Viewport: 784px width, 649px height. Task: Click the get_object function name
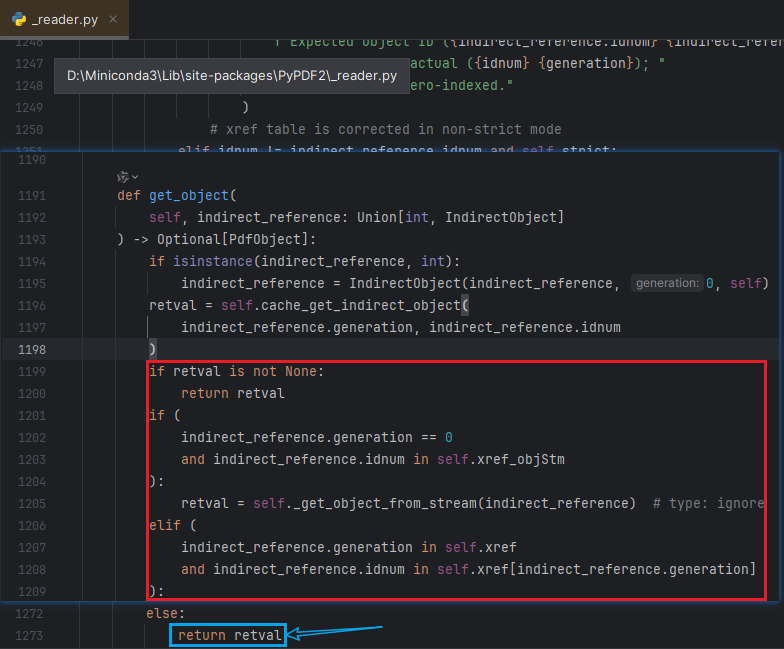tap(188, 196)
